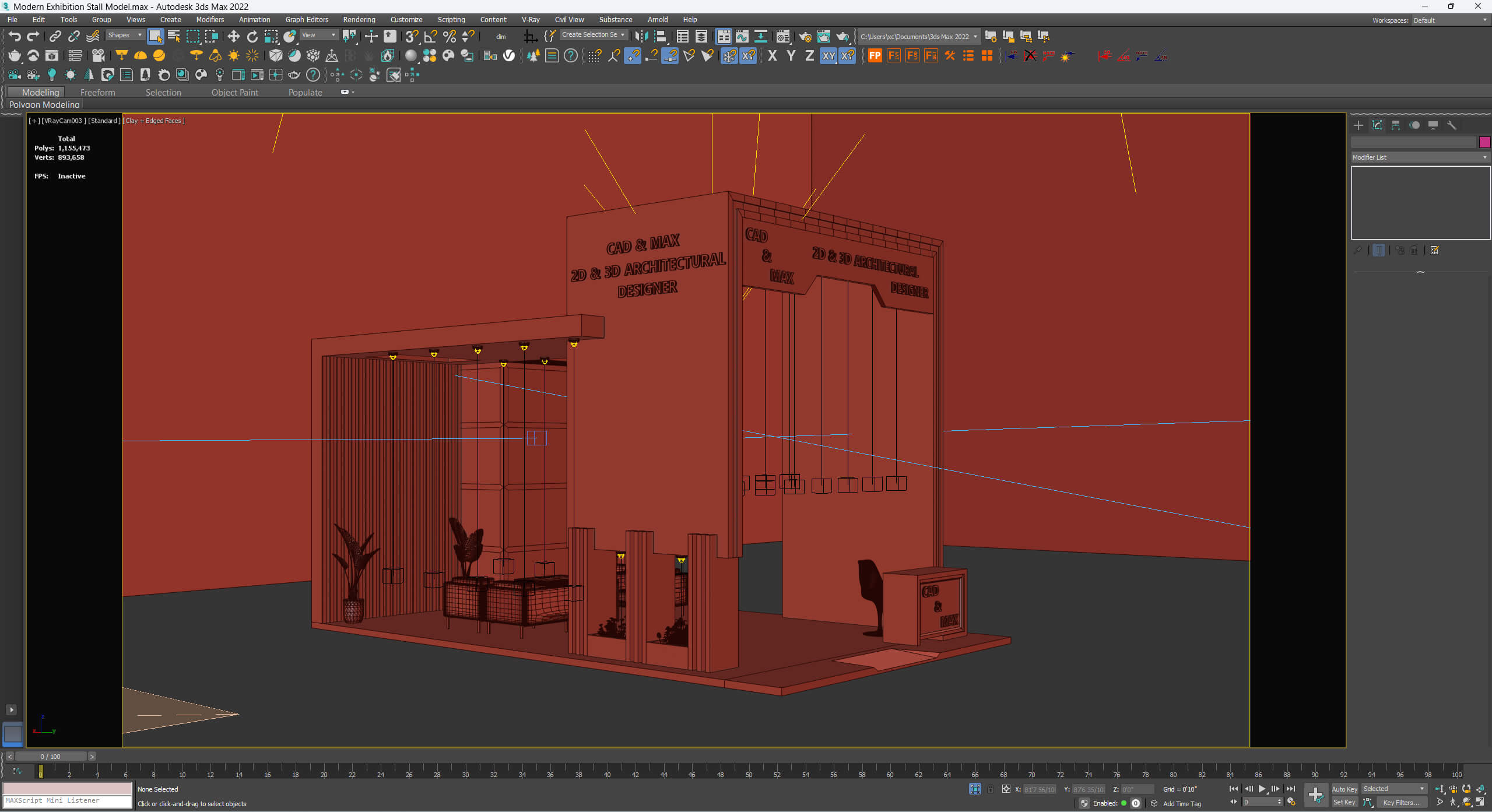Click the Set Key button
Image resolution: width=1492 pixels, height=812 pixels.
point(1344,802)
